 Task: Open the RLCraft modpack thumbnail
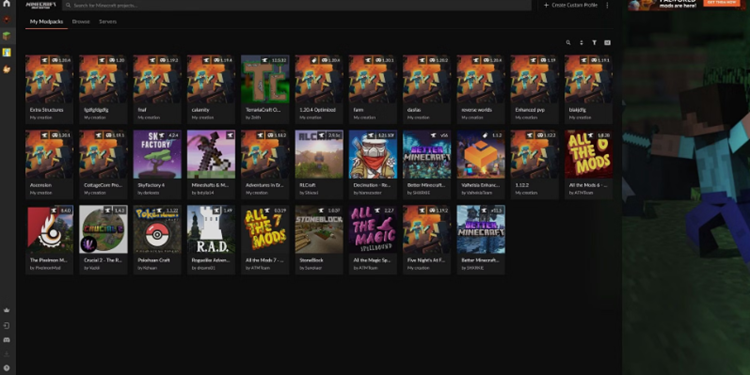(319, 154)
